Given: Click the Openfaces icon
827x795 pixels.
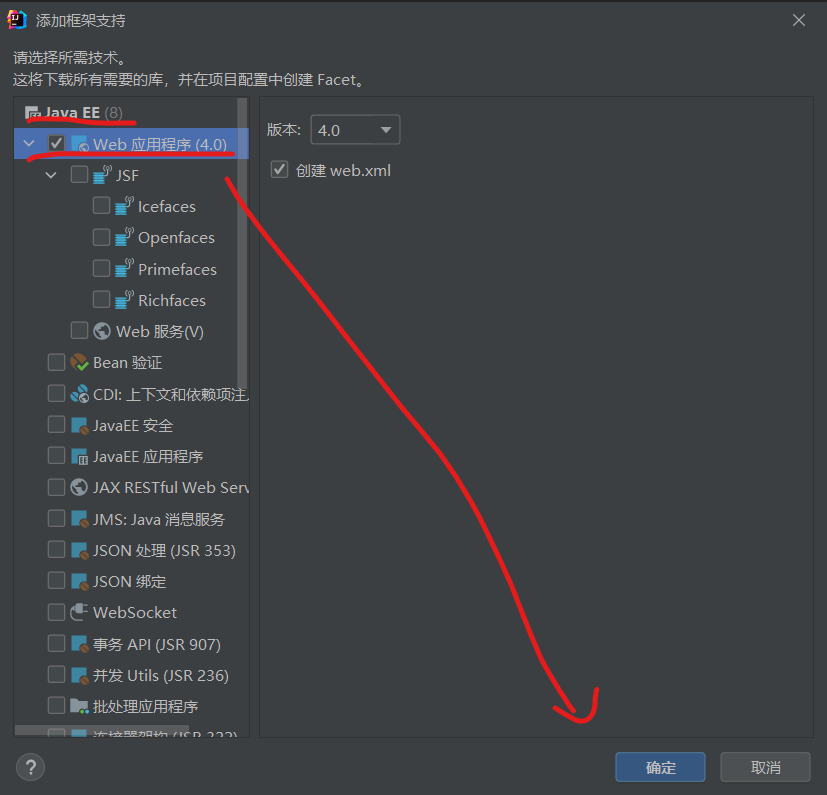Looking at the screenshot, I should click(124, 237).
